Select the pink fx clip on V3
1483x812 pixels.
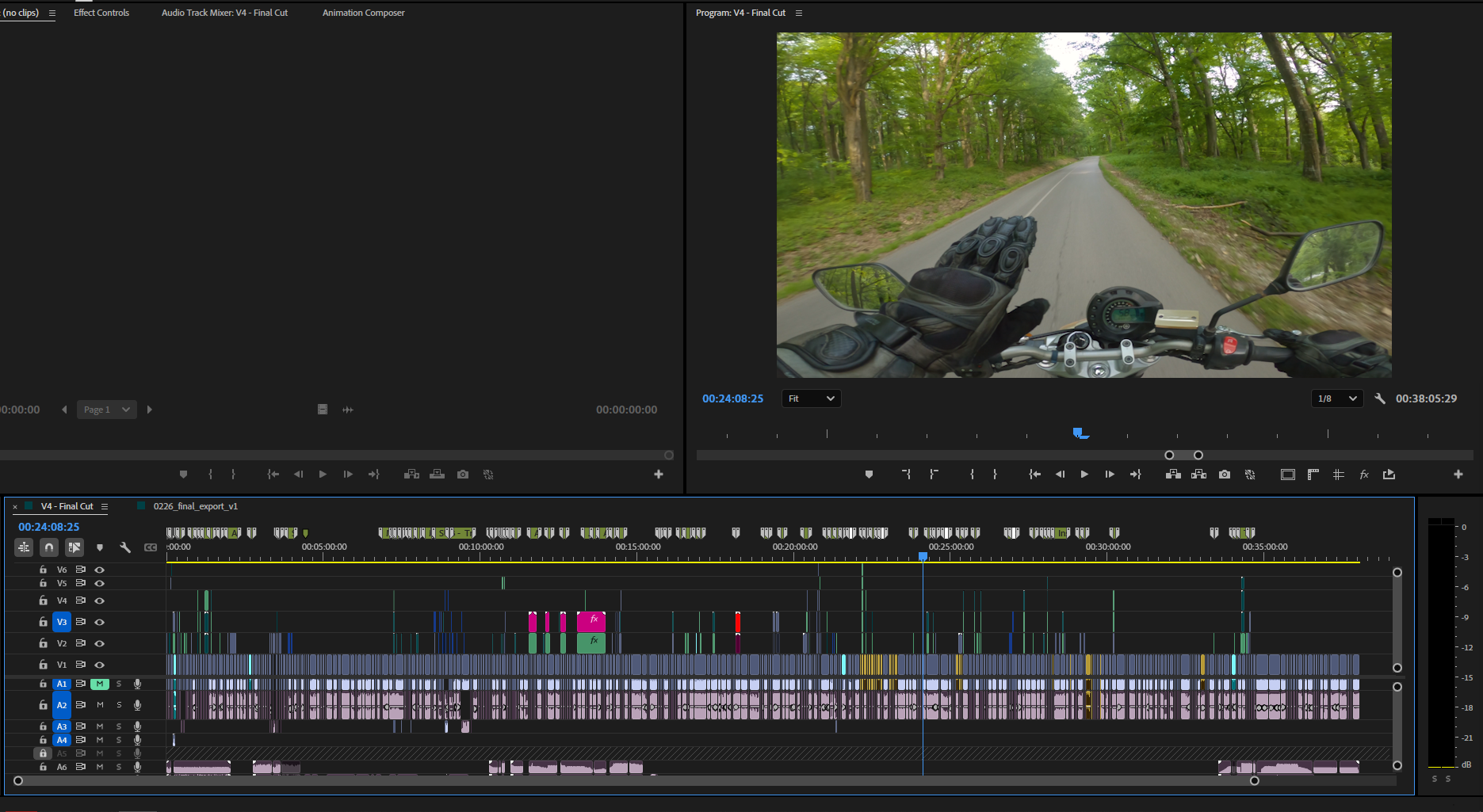tap(591, 621)
